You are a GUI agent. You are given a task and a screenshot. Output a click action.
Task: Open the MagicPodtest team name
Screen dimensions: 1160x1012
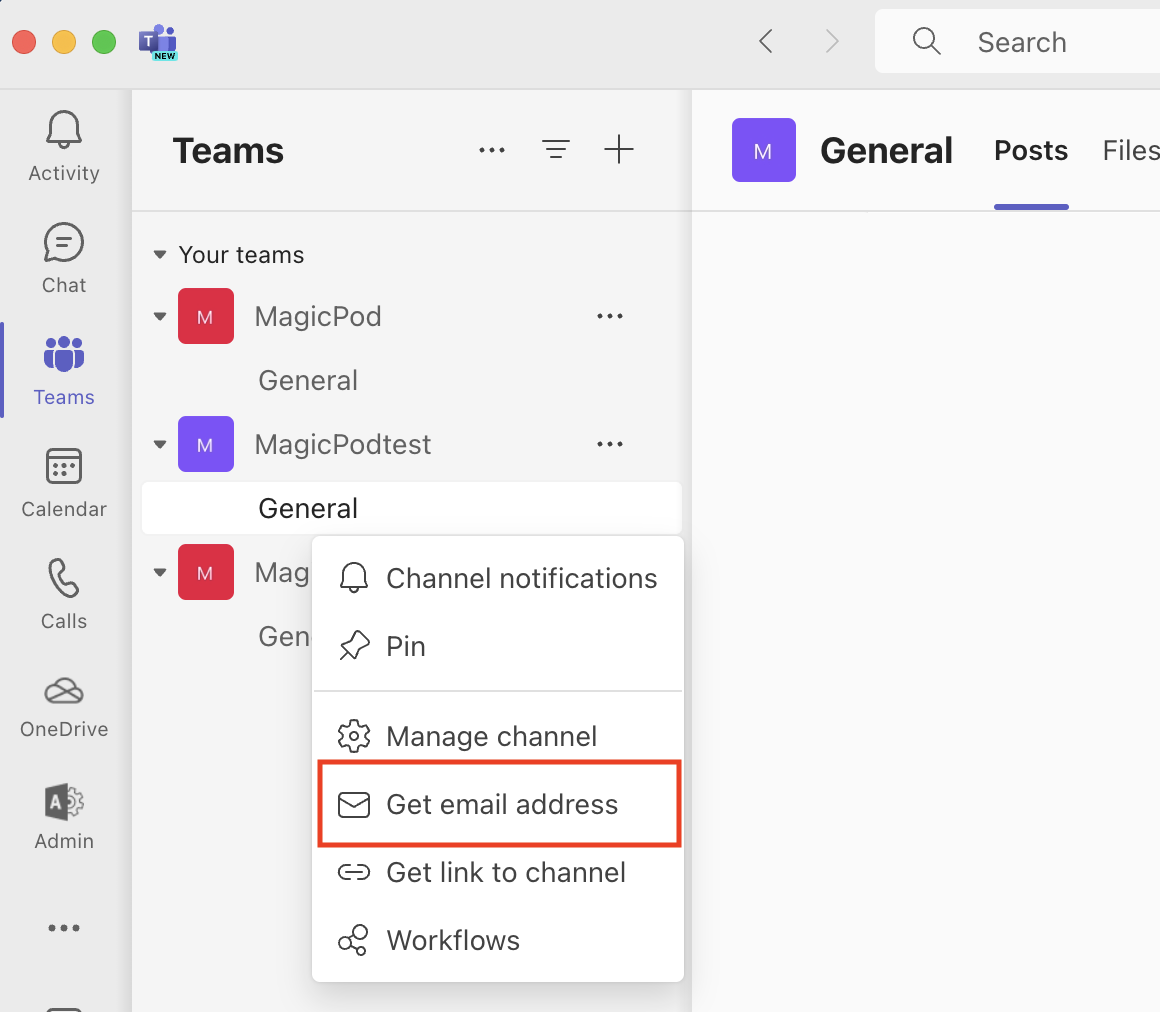coord(343,445)
